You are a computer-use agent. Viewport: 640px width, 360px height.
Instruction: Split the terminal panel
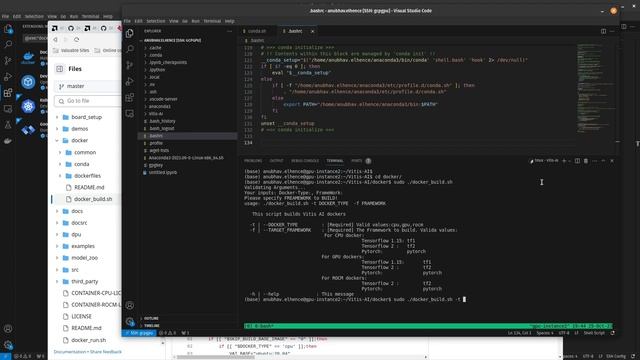click(x=577, y=161)
